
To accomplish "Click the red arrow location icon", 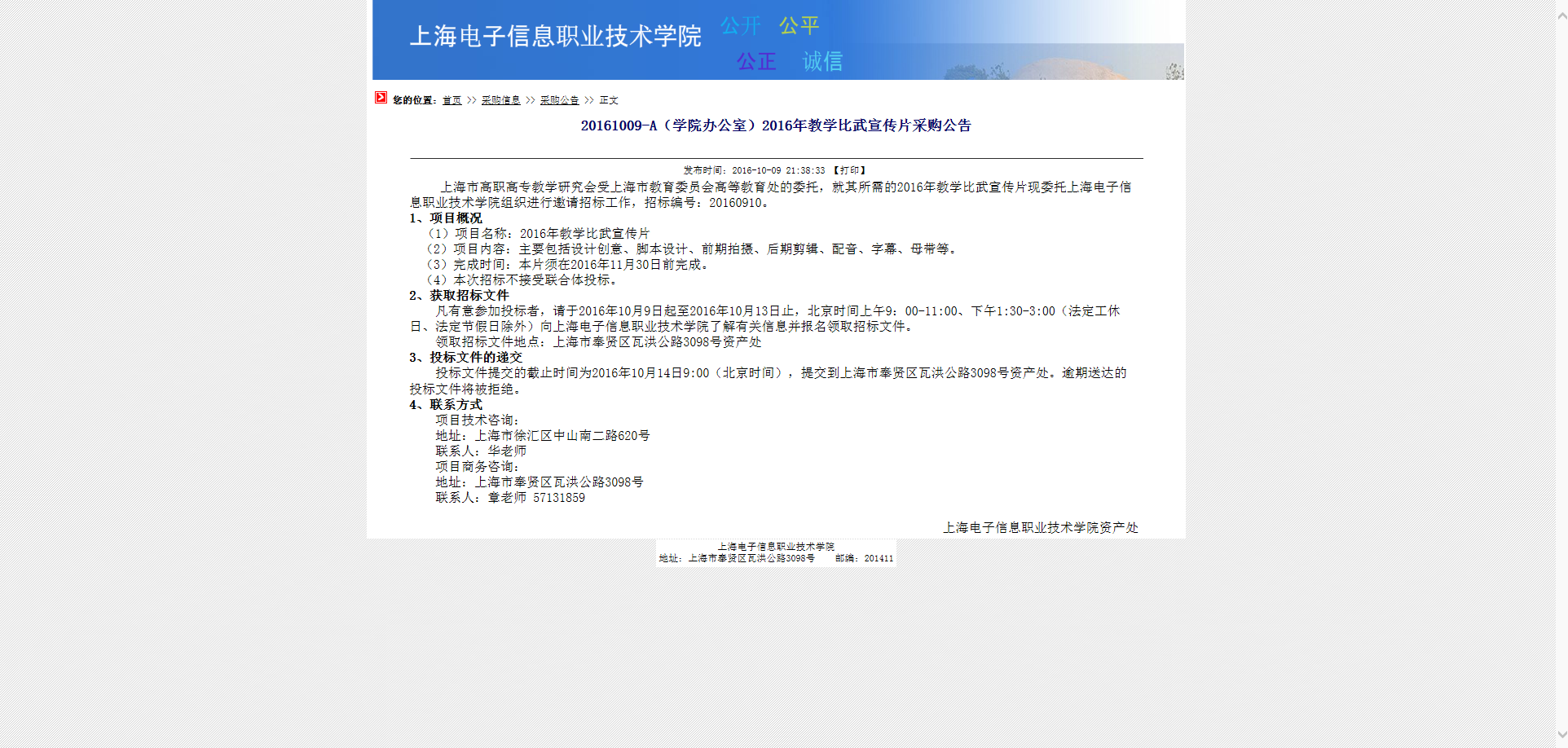I will [381, 98].
